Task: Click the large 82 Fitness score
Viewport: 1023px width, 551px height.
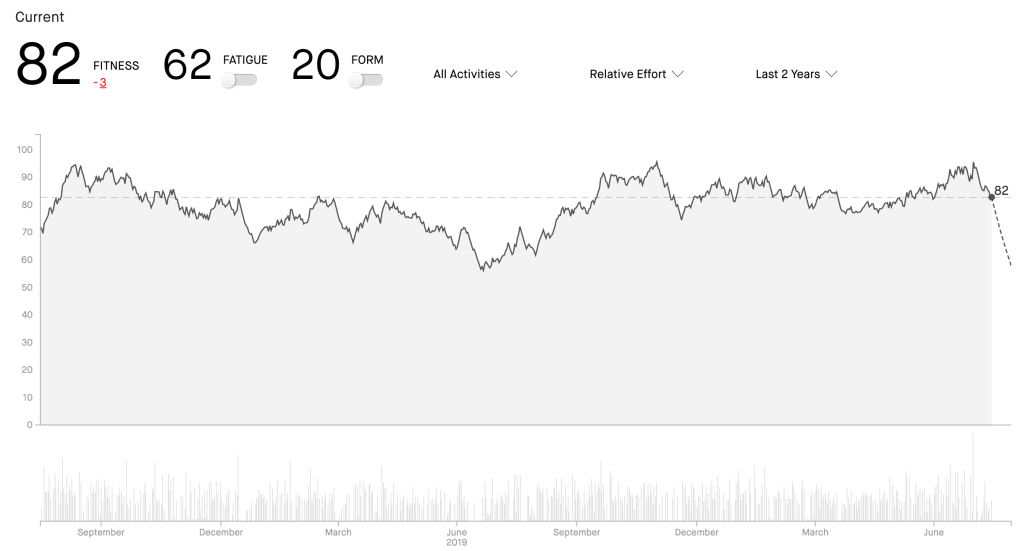Action: [49, 65]
